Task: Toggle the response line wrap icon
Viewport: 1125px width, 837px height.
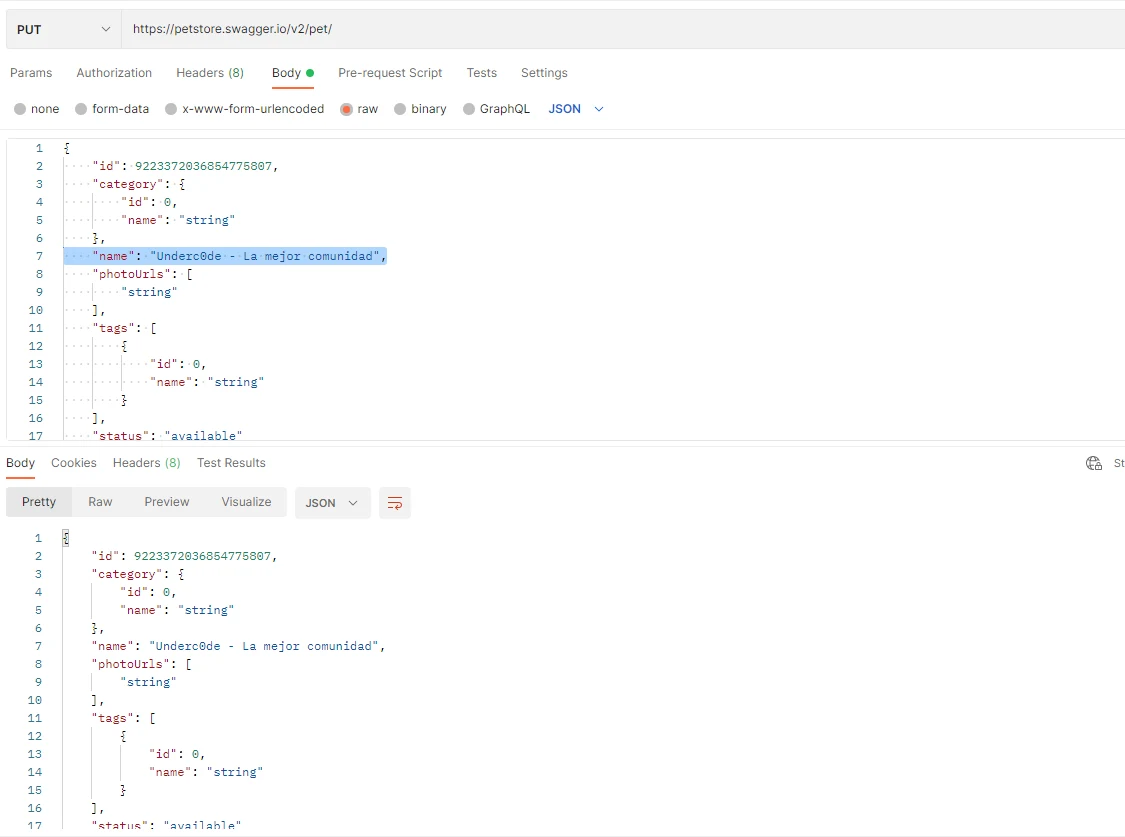Action: (x=395, y=503)
